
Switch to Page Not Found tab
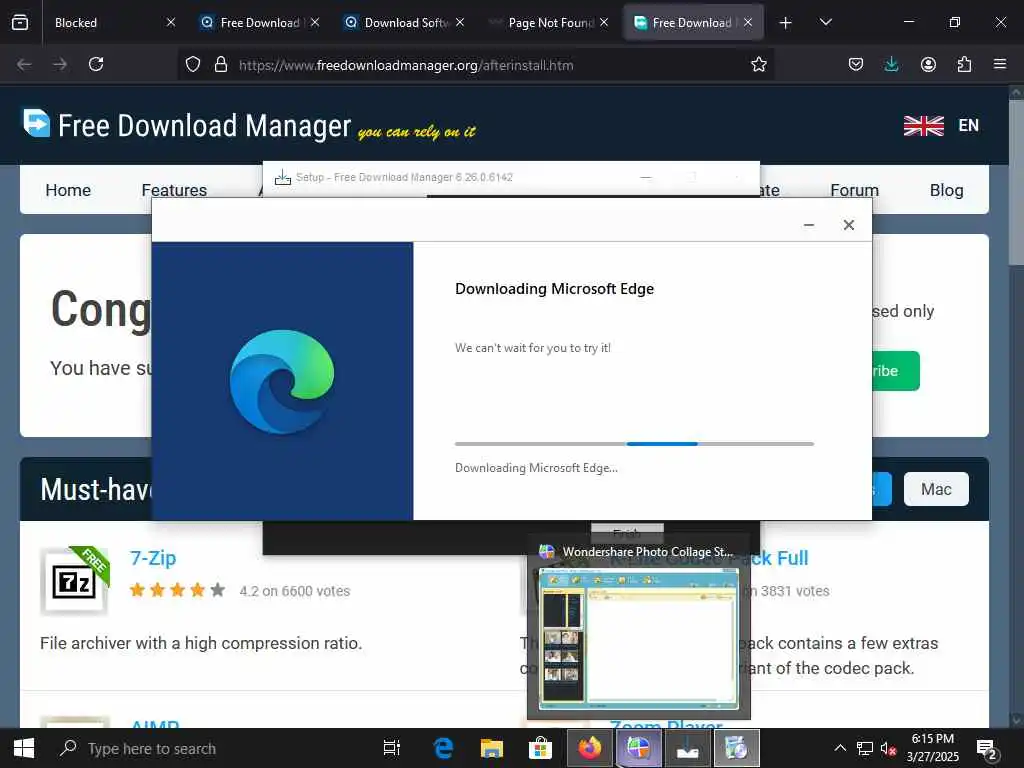click(x=549, y=23)
